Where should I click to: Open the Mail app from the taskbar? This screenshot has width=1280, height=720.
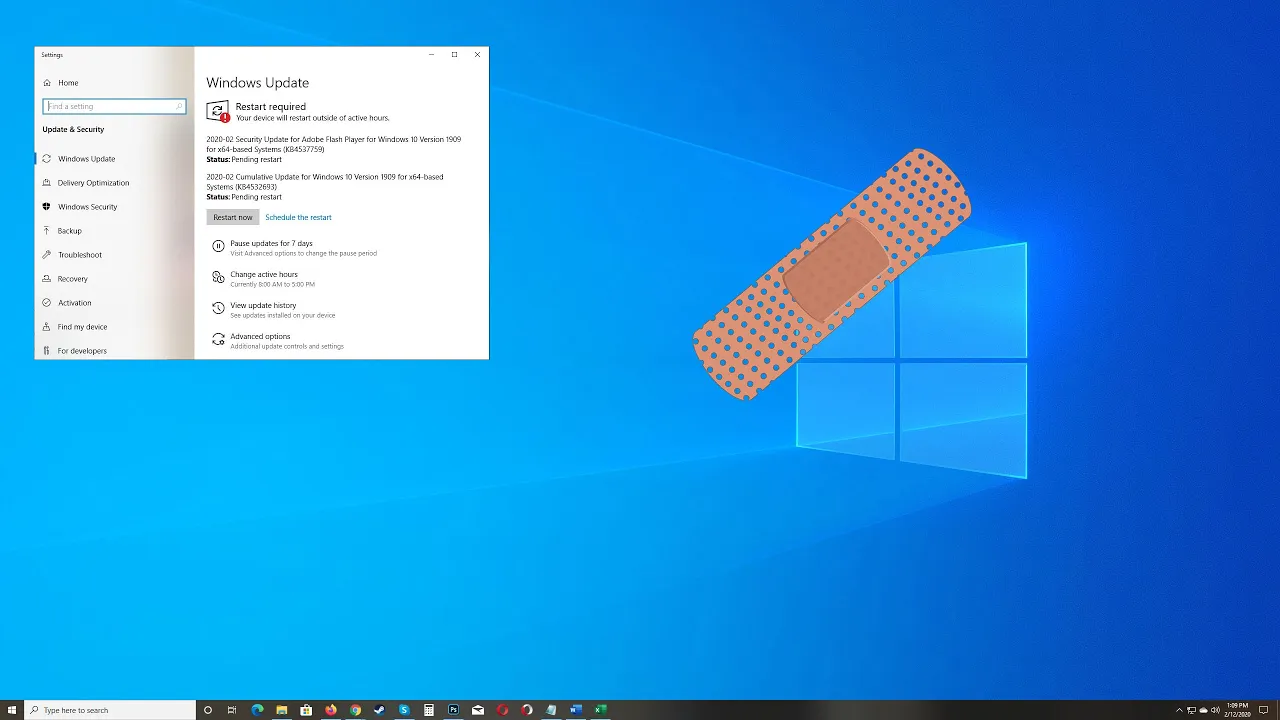[478, 710]
